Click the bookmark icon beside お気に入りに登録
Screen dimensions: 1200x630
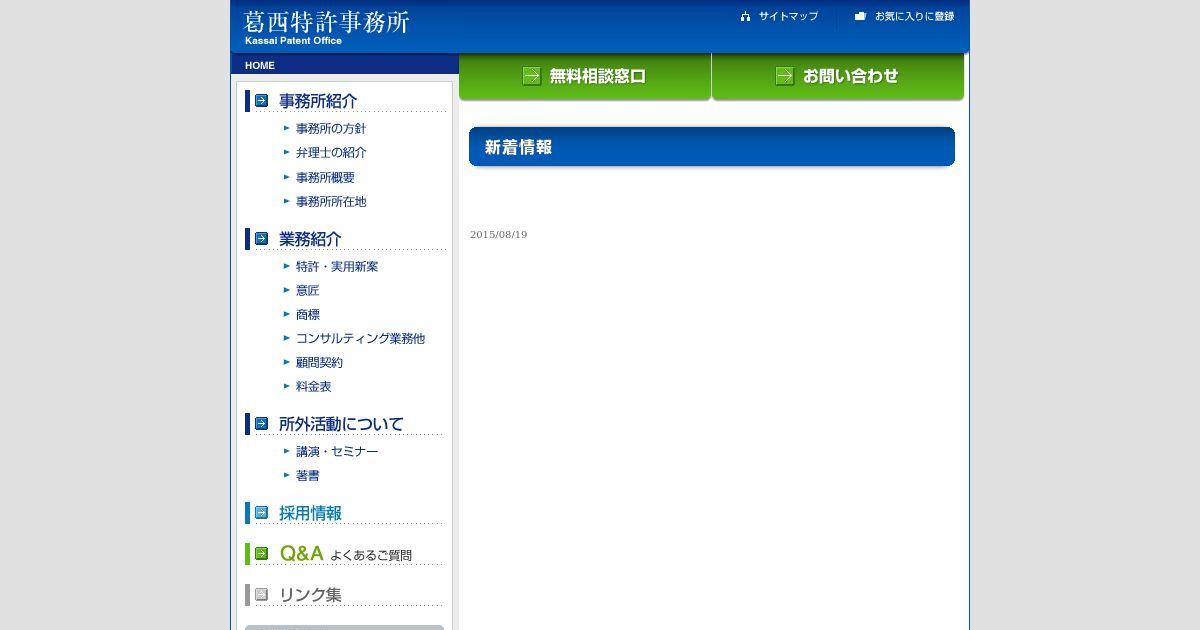point(860,16)
